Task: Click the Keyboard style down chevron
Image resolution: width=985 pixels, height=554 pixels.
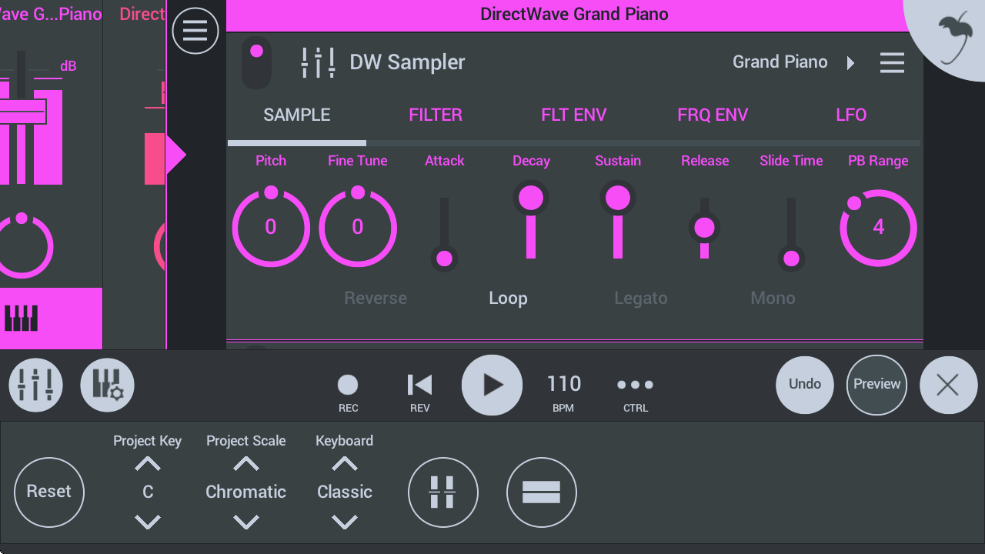Action: tap(344, 521)
